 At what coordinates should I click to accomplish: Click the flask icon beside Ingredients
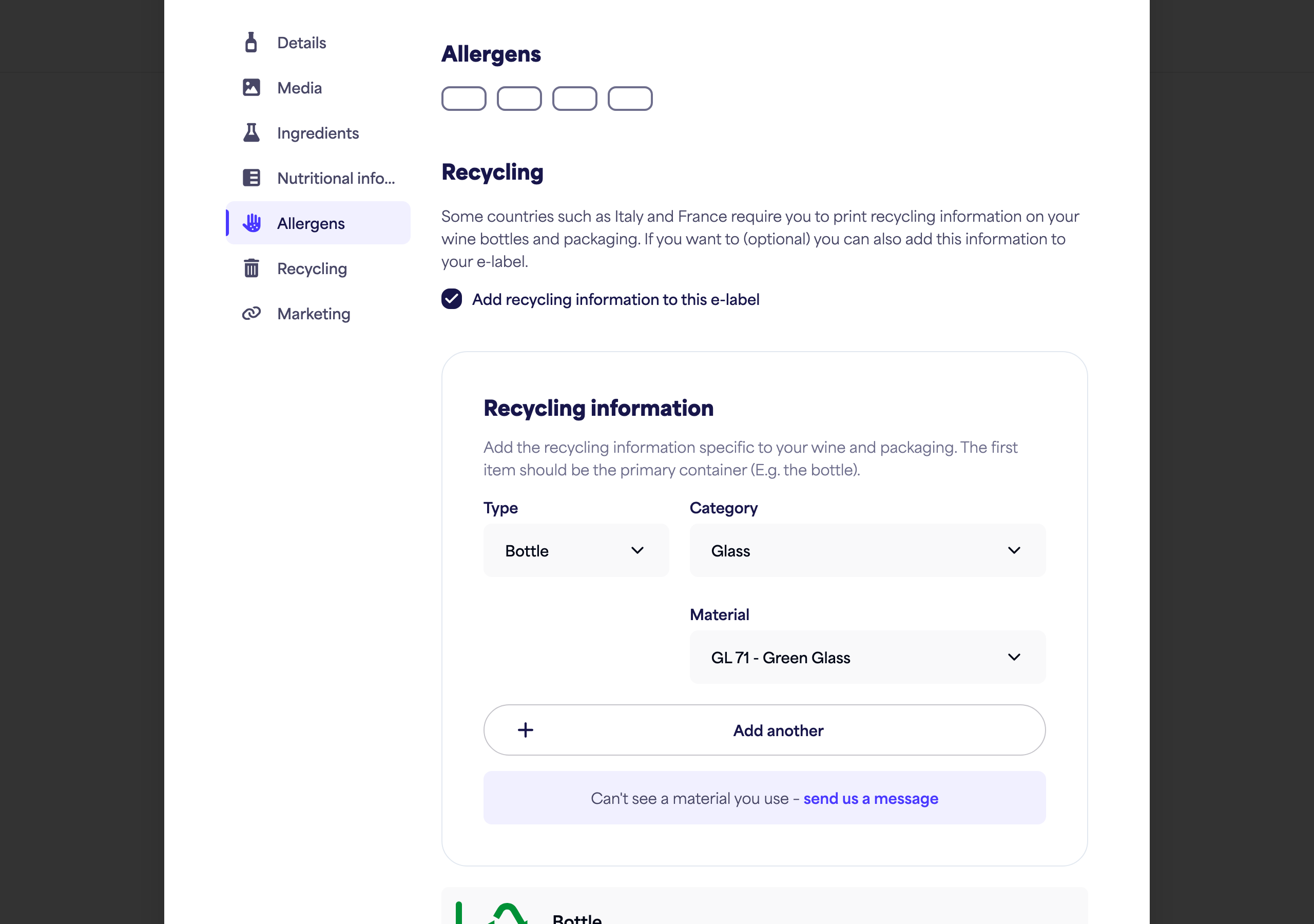coord(251,132)
